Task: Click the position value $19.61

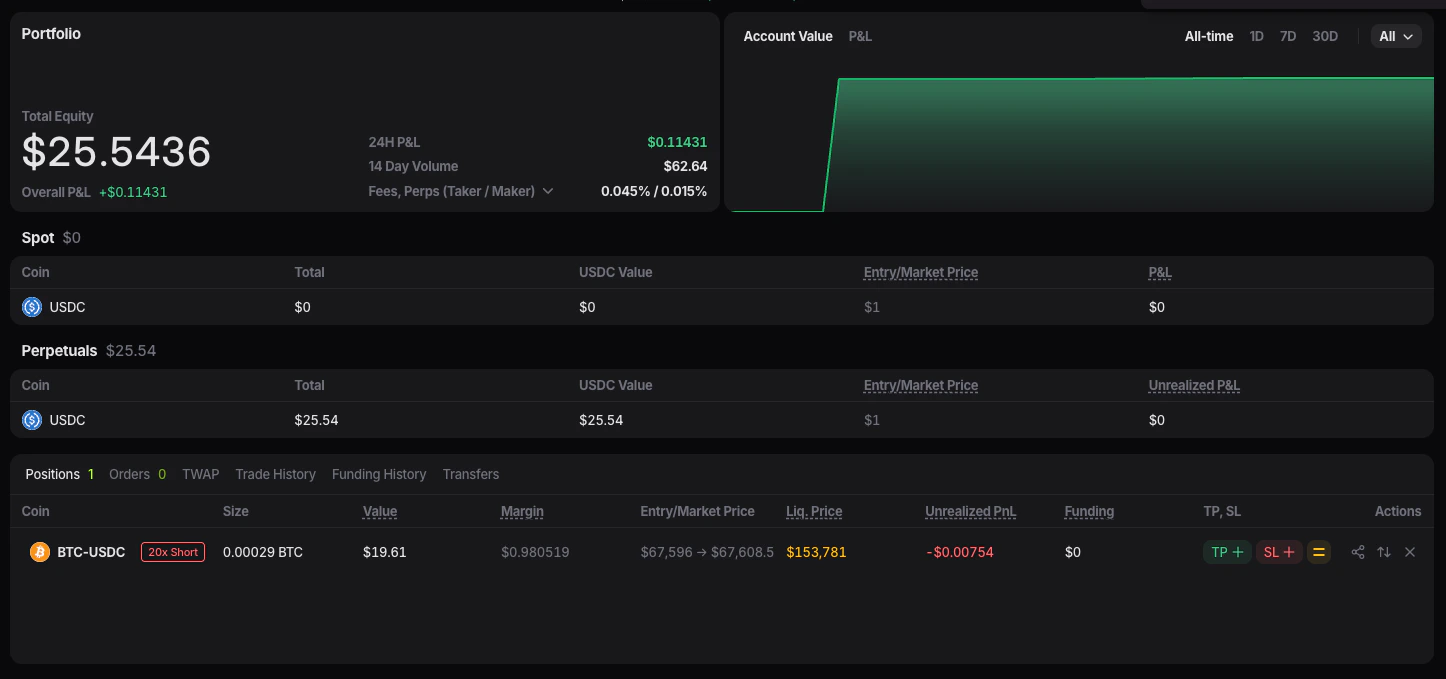Action: [x=384, y=552]
